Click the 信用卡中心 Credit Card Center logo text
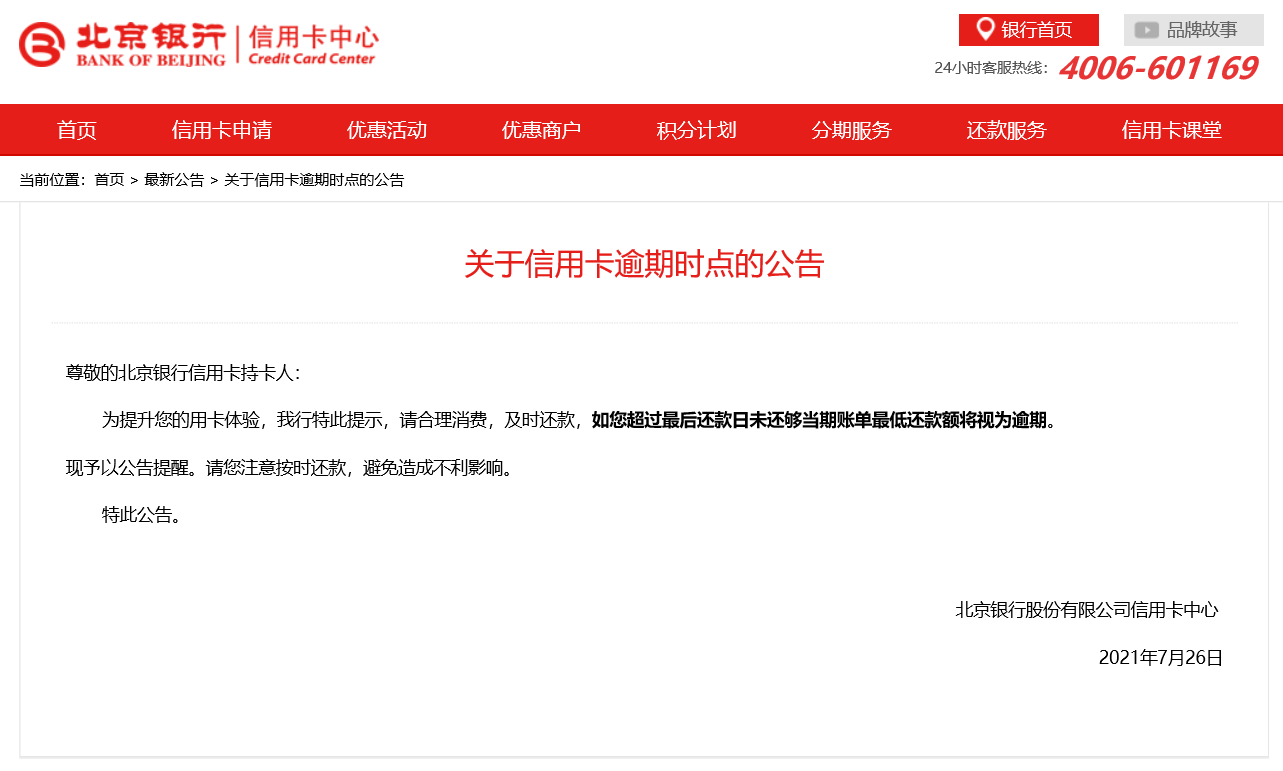The height and width of the screenshot is (771, 1283). pyautogui.click(x=313, y=45)
